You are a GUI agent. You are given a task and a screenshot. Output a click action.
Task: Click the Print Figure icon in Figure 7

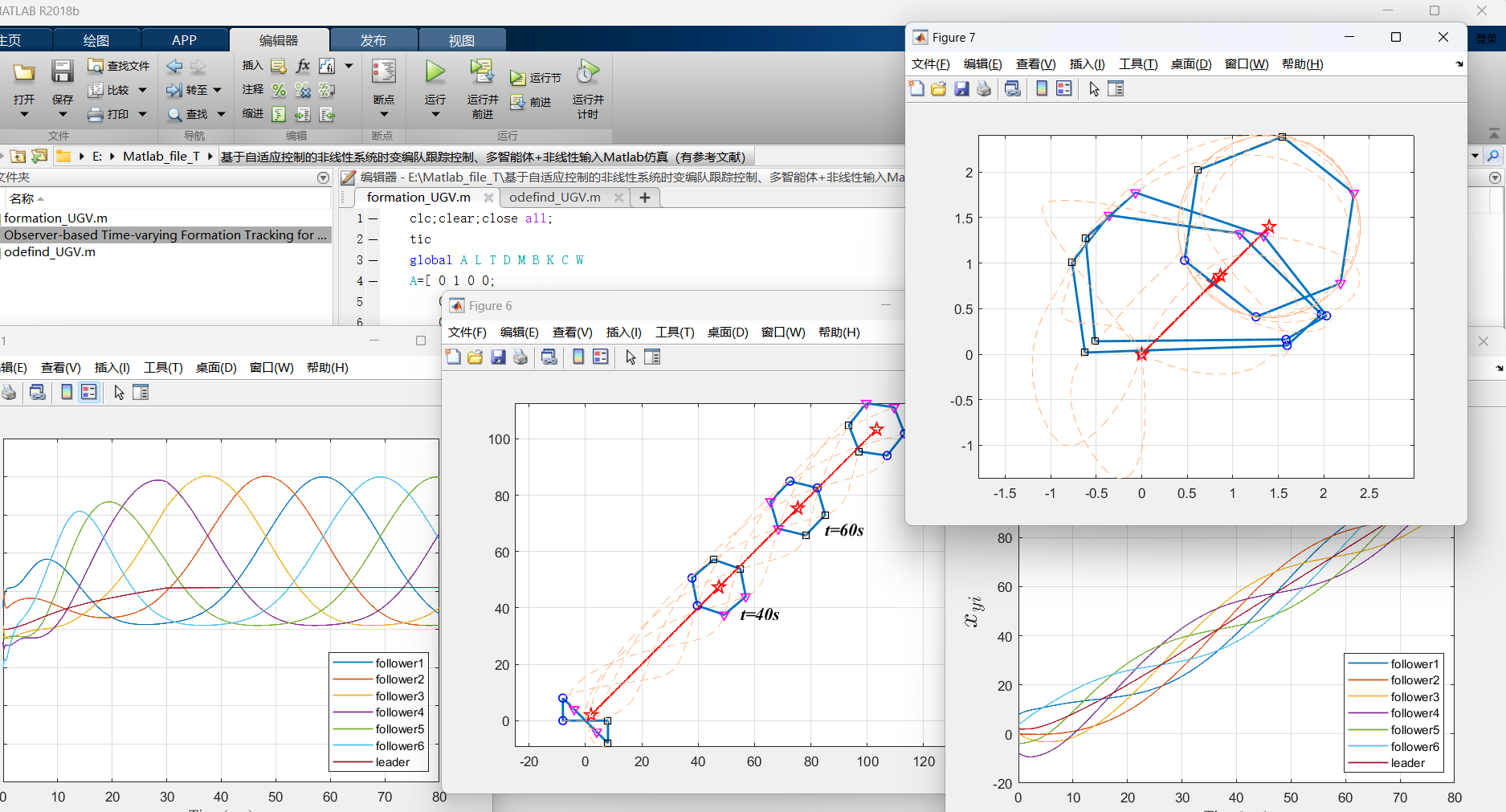[x=984, y=89]
